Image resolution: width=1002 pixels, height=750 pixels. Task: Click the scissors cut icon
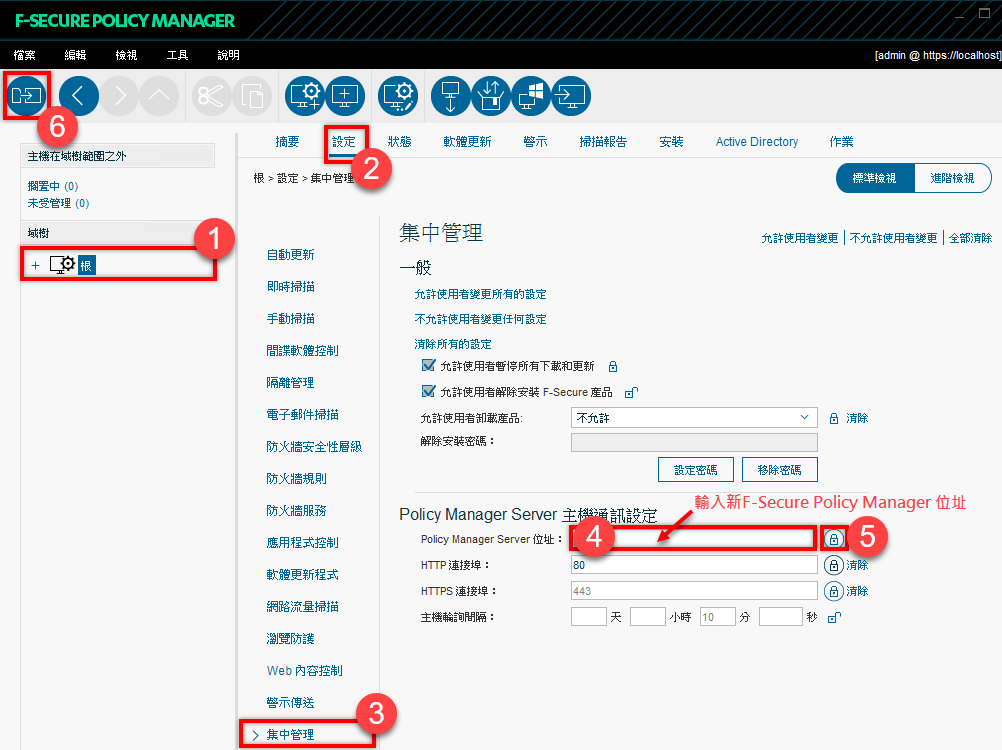[x=211, y=96]
